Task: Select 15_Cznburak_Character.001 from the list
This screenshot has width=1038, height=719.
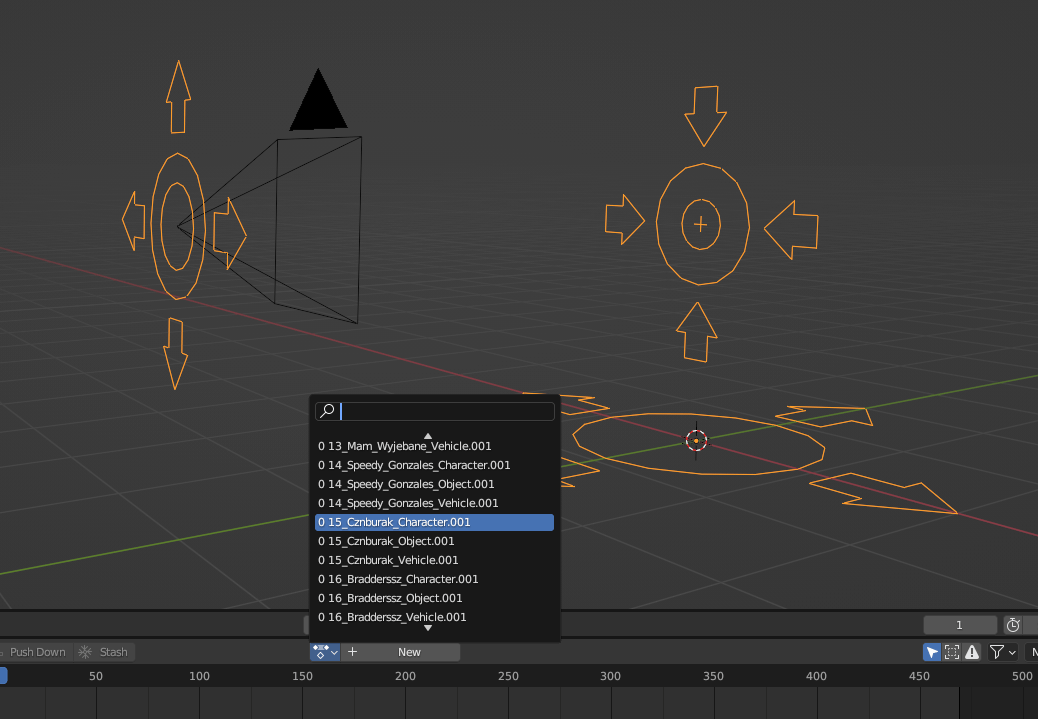Action: (x=434, y=522)
